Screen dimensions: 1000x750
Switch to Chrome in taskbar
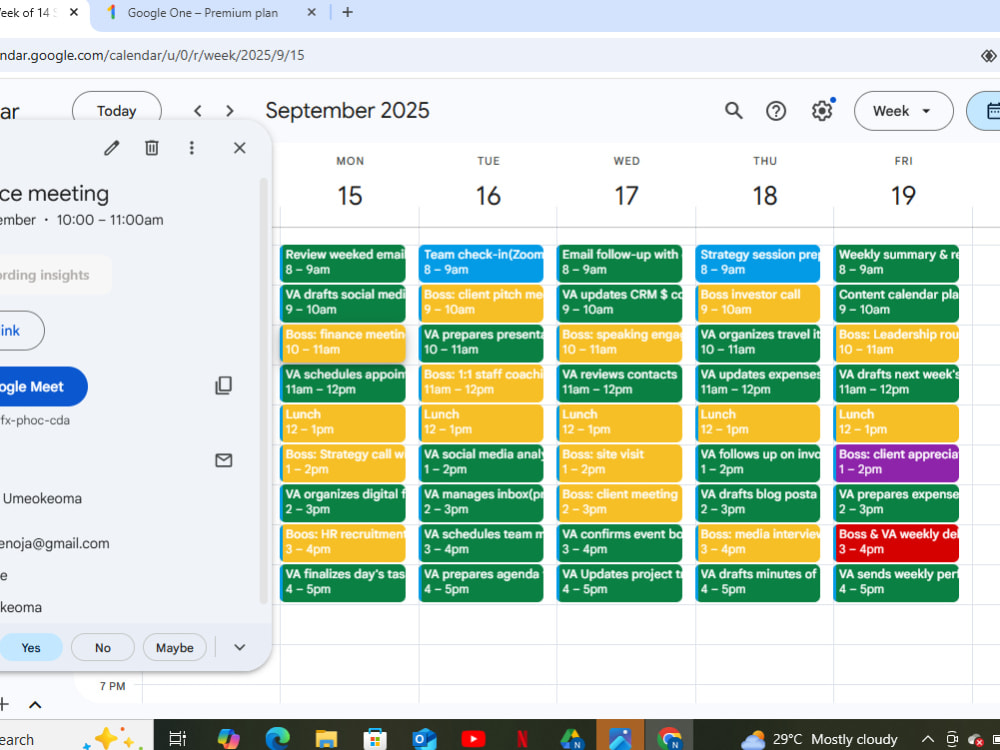pos(669,739)
